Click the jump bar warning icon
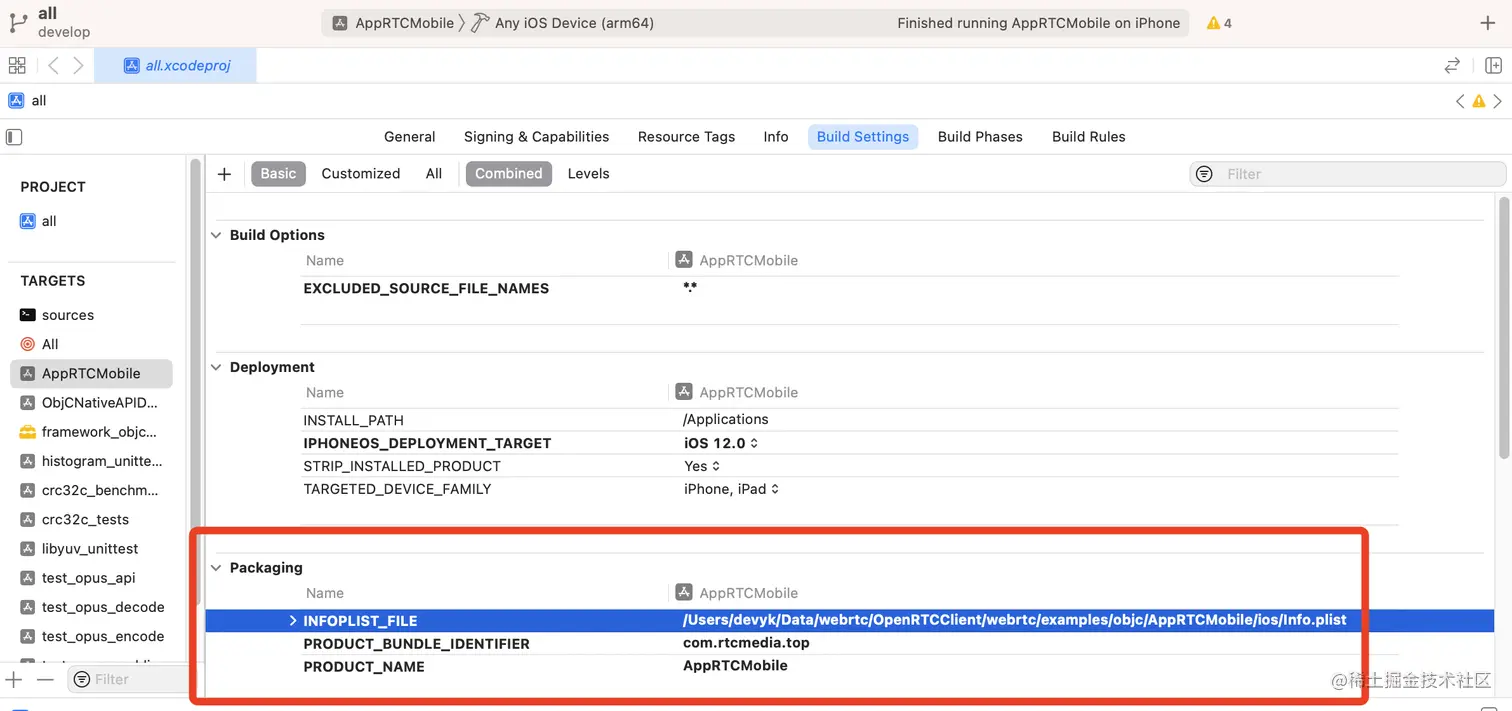This screenshot has height=711, width=1512. [1479, 101]
